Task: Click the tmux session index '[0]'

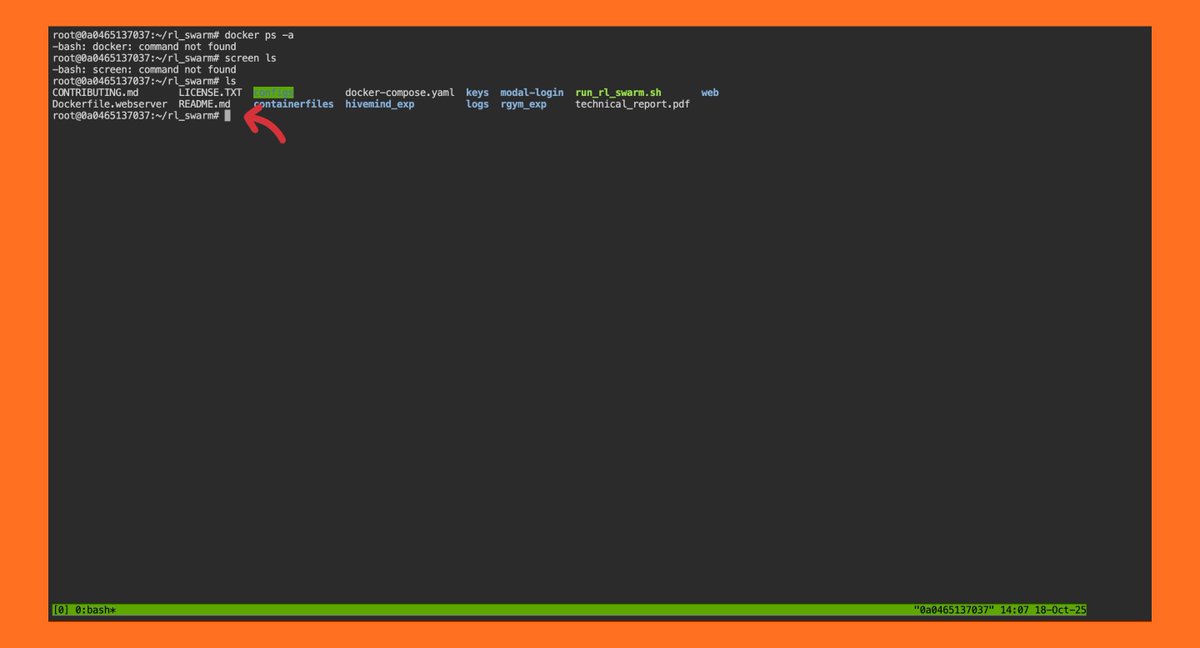Action: (60, 610)
